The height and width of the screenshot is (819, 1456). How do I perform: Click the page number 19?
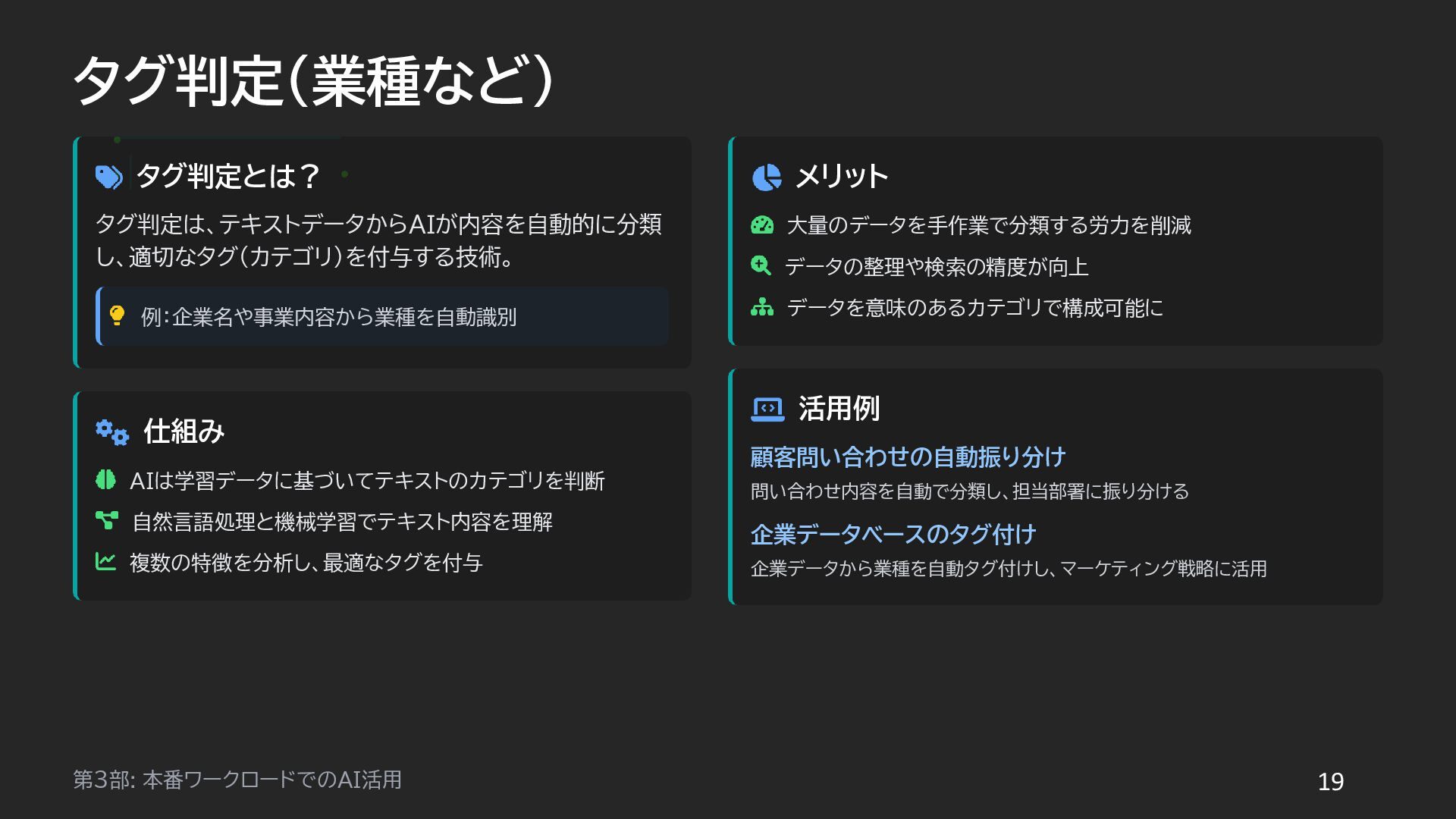click(1330, 781)
